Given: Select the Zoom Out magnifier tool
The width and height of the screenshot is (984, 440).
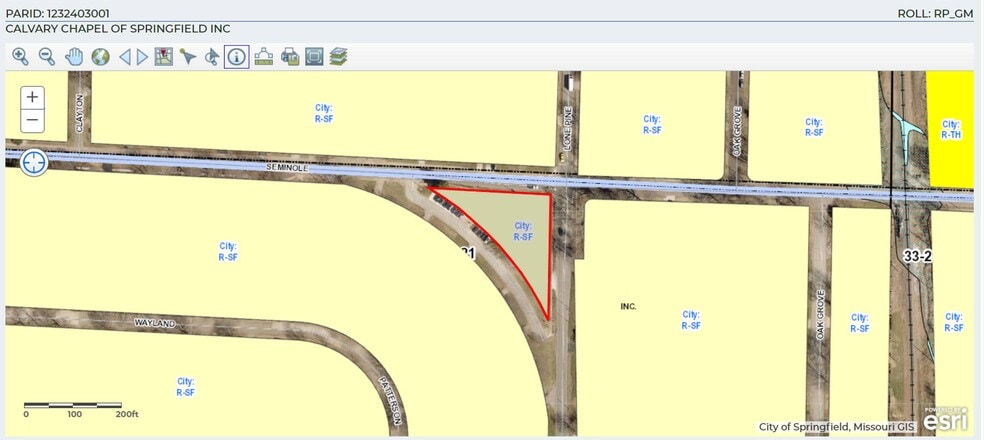Looking at the screenshot, I should pos(46,57).
